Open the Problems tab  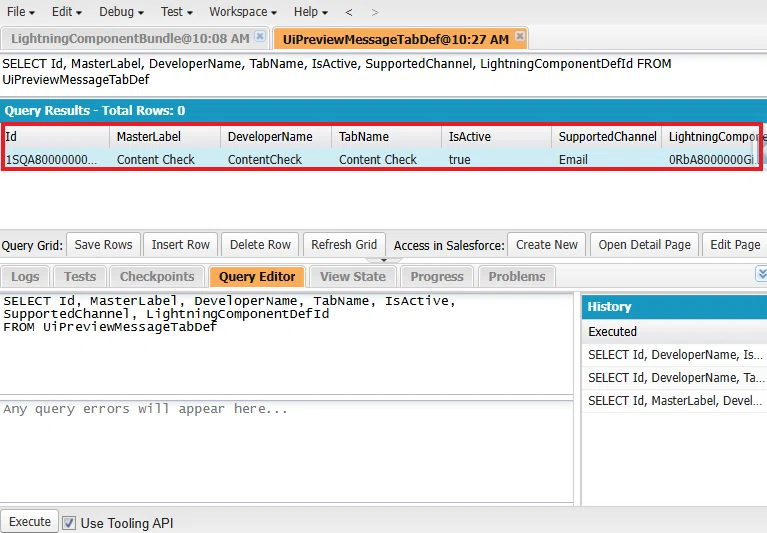(x=517, y=277)
